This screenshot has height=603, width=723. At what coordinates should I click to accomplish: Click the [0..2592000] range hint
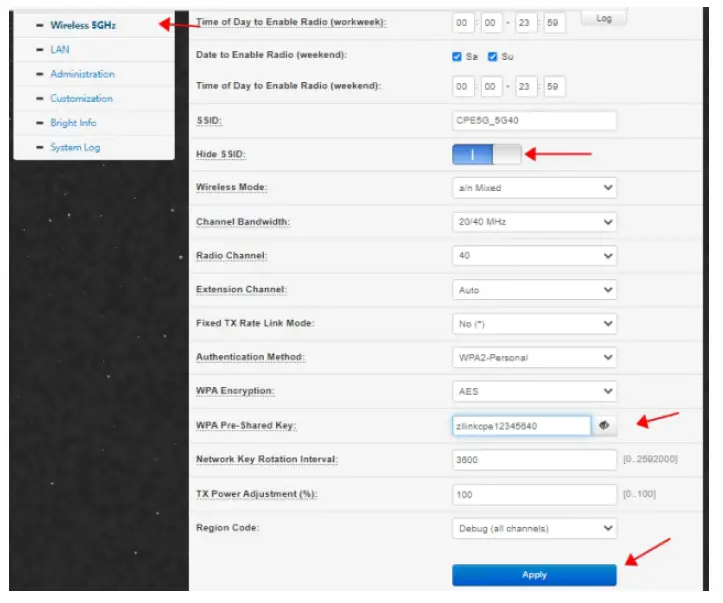tap(650, 459)
